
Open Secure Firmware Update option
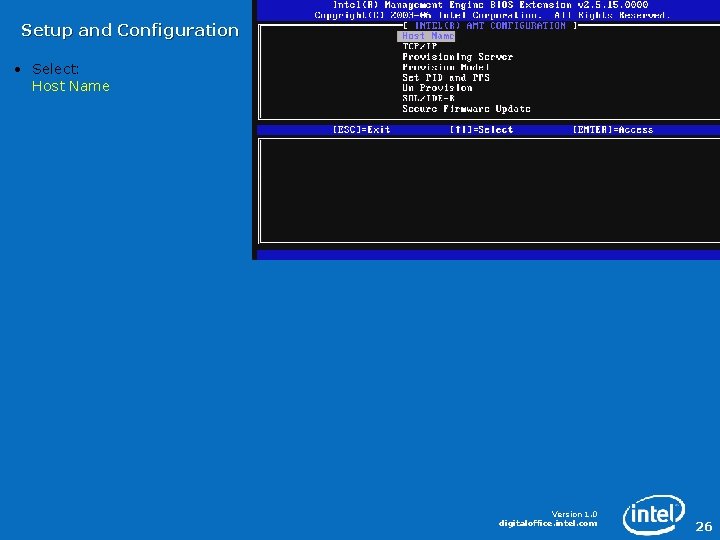coord(466,109)
